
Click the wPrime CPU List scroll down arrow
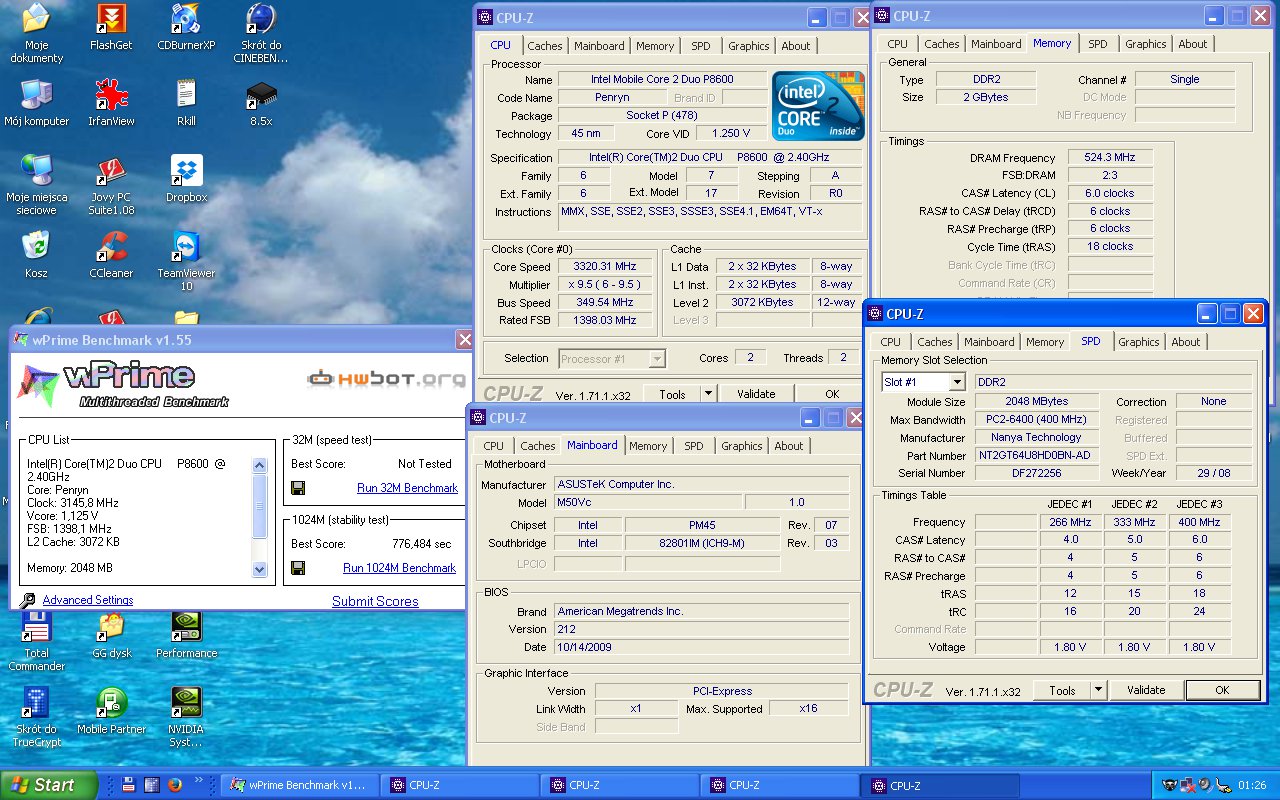point(260,570)
